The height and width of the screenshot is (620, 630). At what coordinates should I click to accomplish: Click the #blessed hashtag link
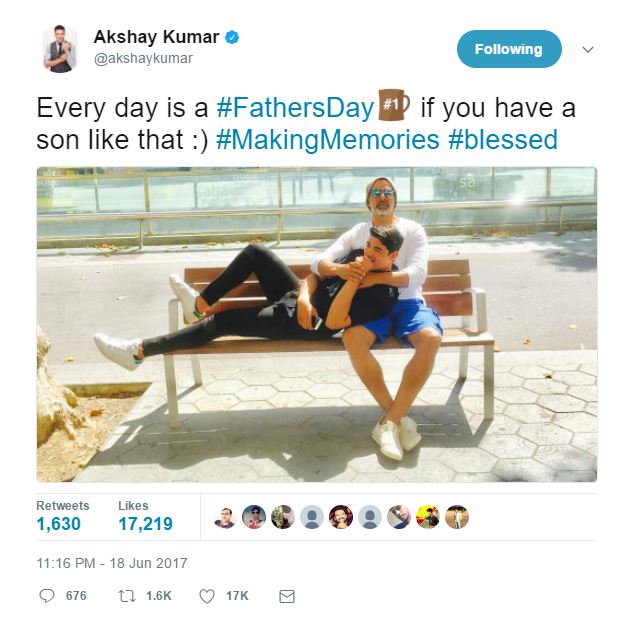pos(502,139)
